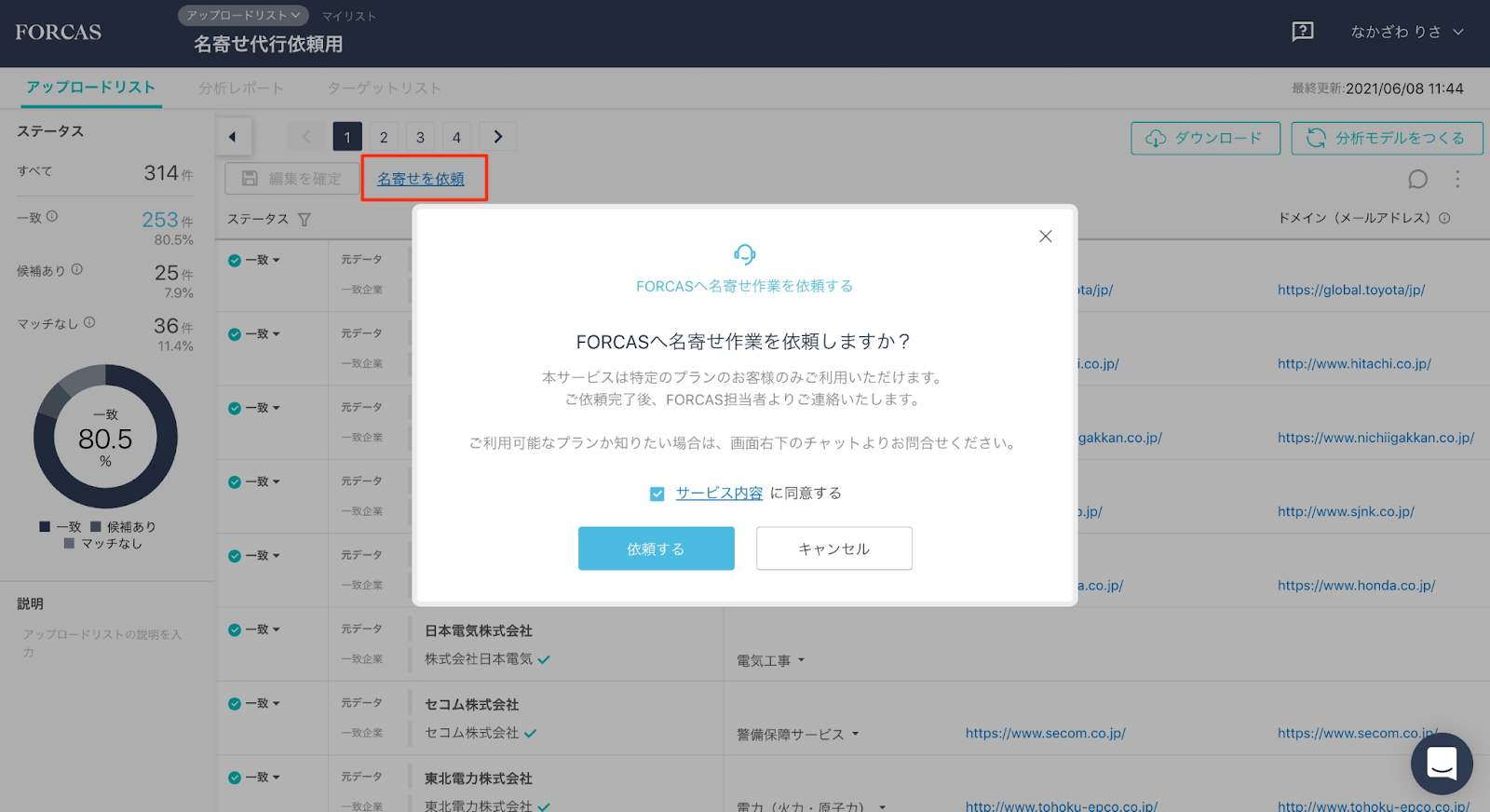Image resolution: width=1490 pixels, height=812 pixels.
Task: Click the 依頼する button
Action: point(656,548)
